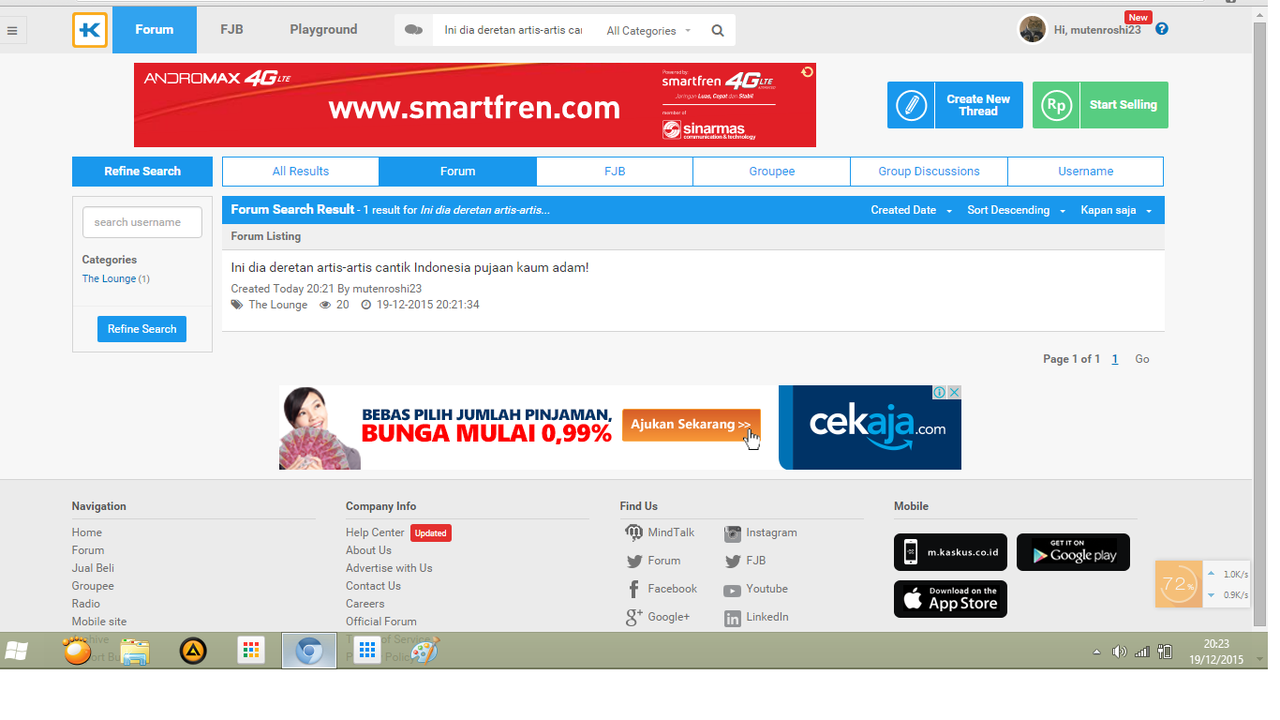Open the Playground top navigation tab
Image resolution: width=1280 pixels, height=720 pixels.
point(323,30)
